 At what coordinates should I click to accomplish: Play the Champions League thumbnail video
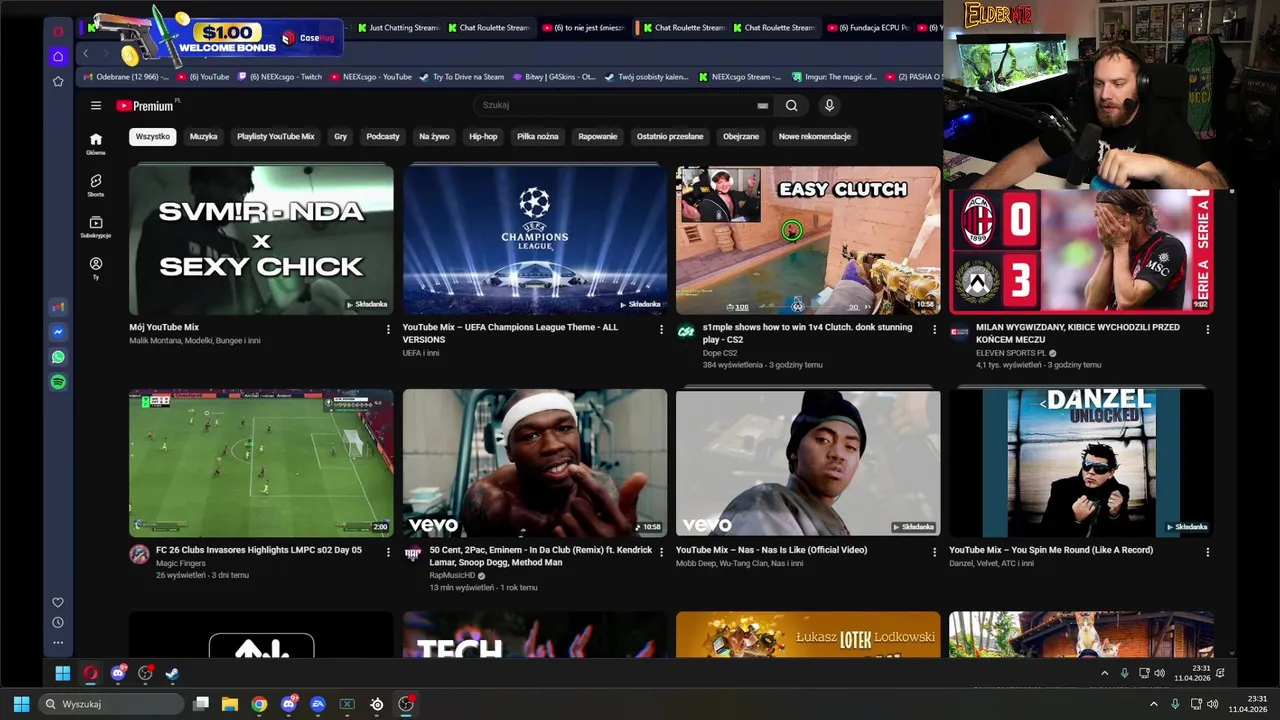pyautogui.click(x=535, y=240)
